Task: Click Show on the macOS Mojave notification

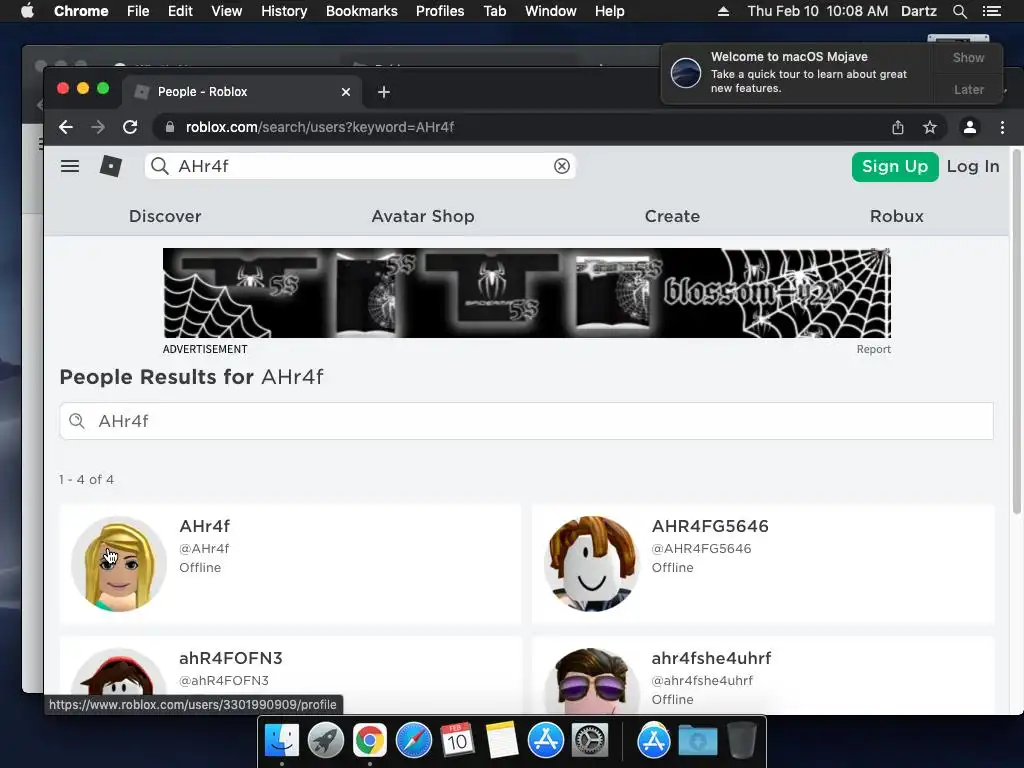Action: 968,57
